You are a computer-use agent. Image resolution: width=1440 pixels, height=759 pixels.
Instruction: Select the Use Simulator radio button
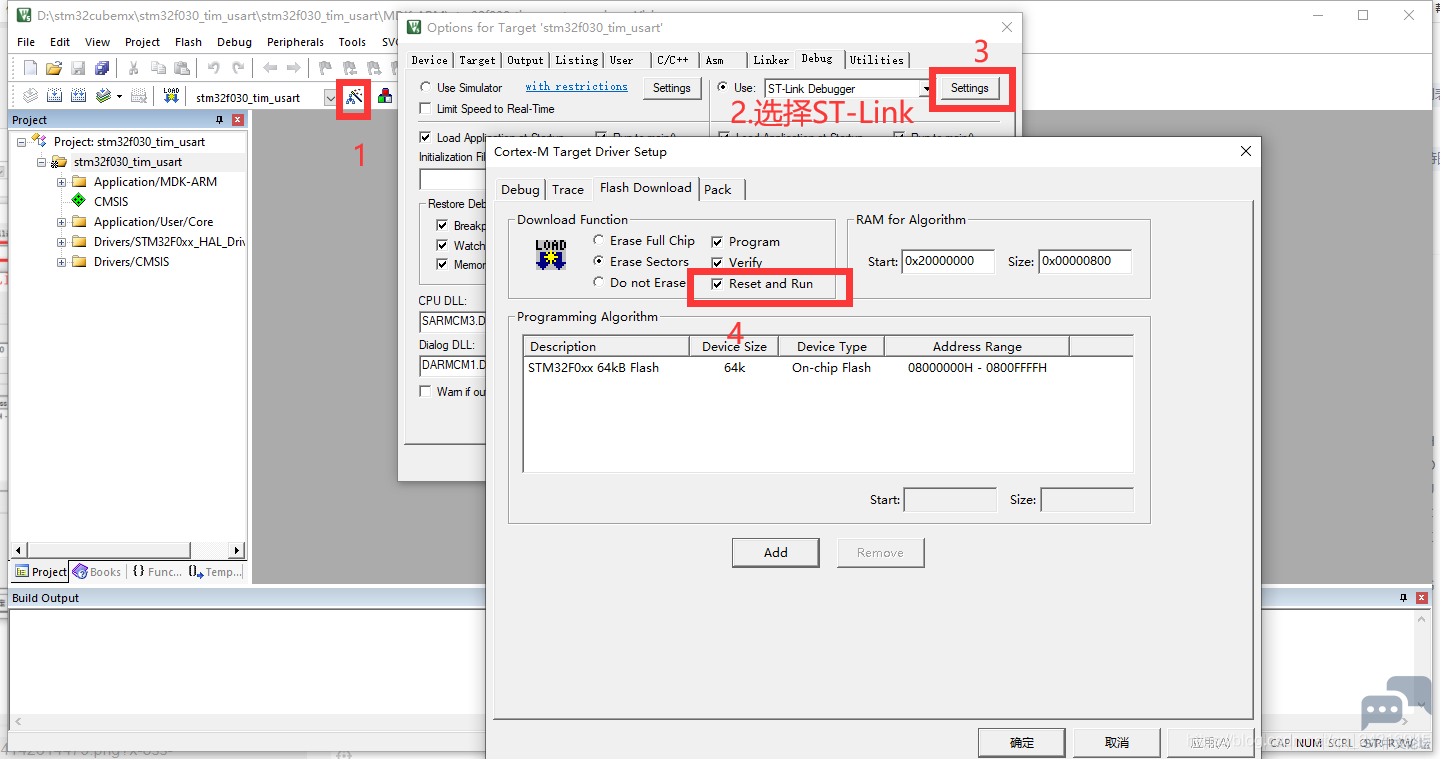426,88
